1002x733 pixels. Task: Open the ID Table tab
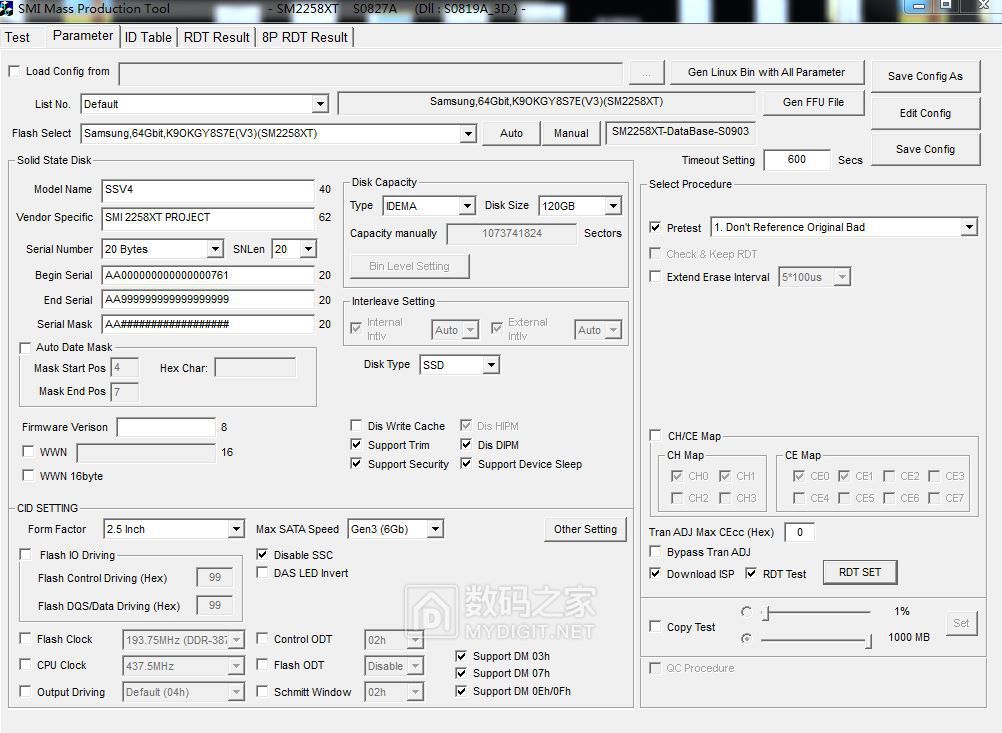click(x=148, y=37)
